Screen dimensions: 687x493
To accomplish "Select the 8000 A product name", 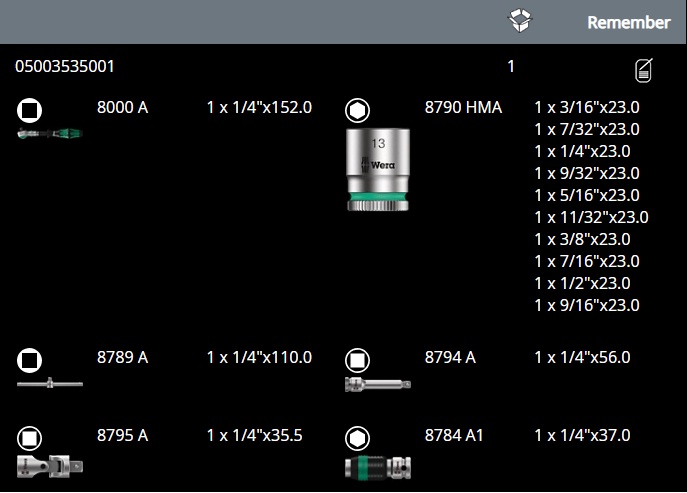I will click(x=122, y=107).
